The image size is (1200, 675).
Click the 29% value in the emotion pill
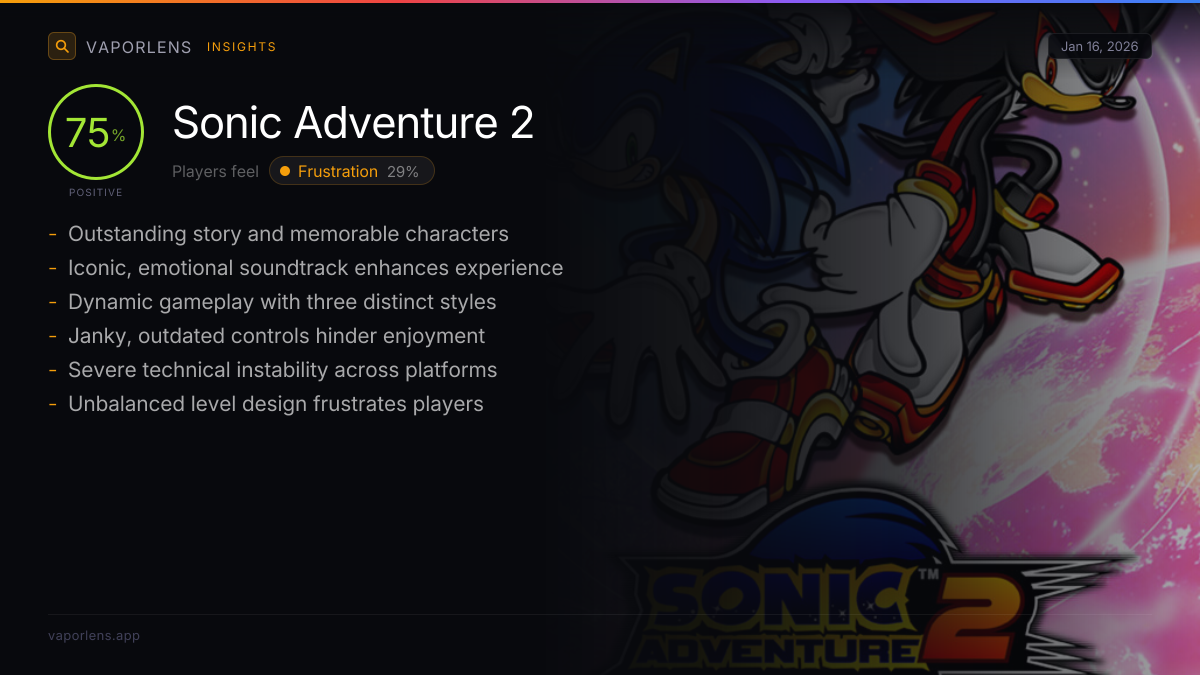click(402, 171)
